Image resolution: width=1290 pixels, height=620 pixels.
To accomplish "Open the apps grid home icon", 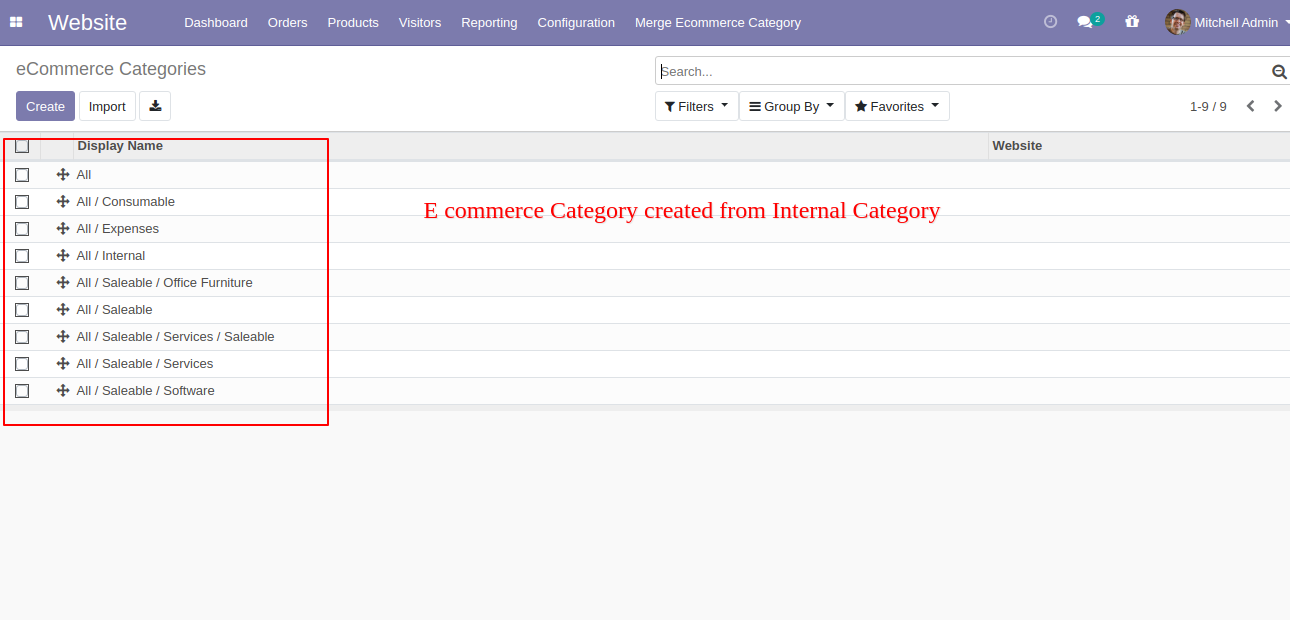I will [16, 22].
